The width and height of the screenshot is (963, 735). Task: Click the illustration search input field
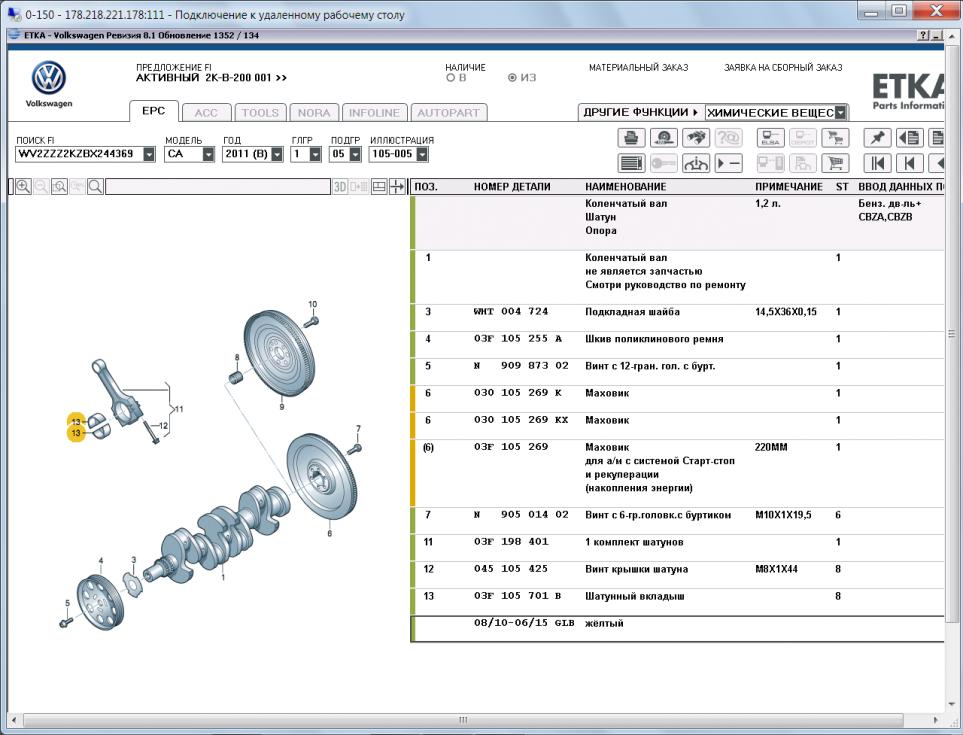coord(217,187)
